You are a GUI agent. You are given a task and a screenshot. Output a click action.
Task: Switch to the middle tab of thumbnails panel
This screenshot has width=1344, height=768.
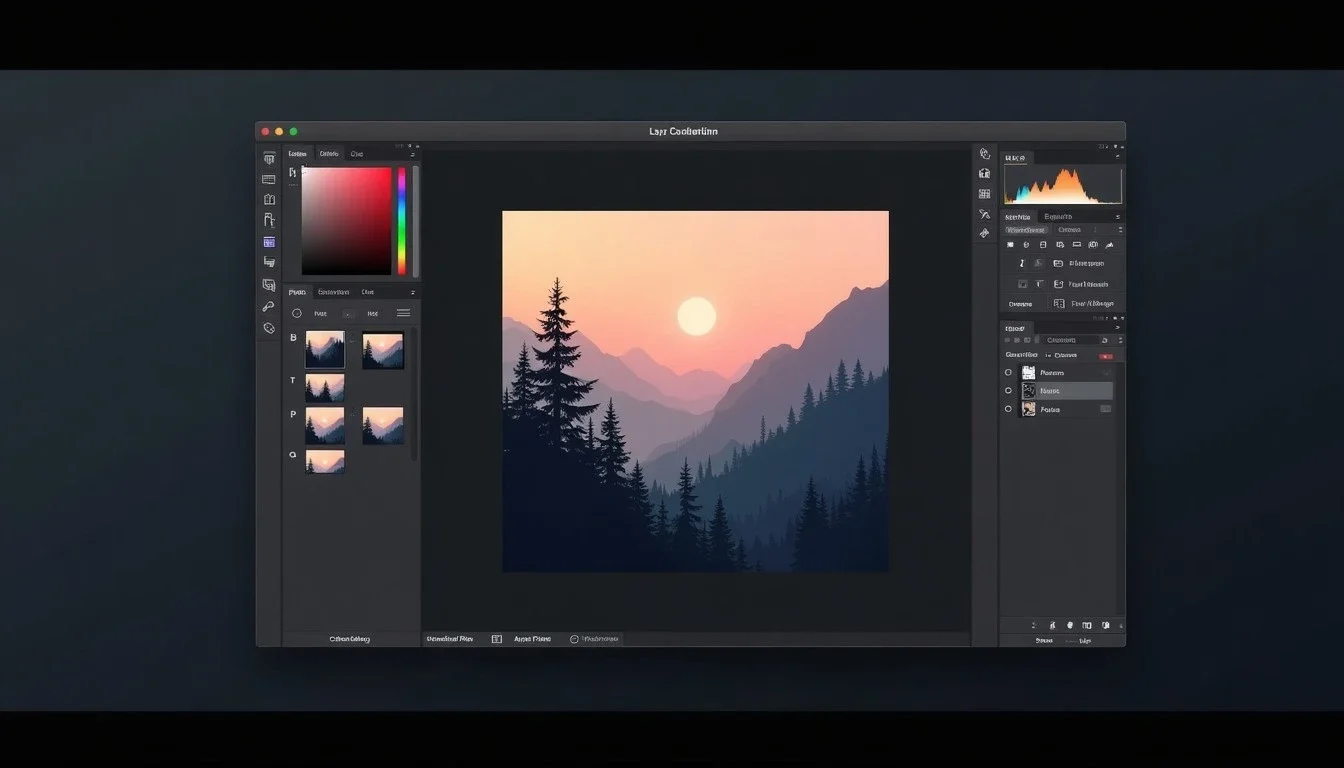pos(334,292)
